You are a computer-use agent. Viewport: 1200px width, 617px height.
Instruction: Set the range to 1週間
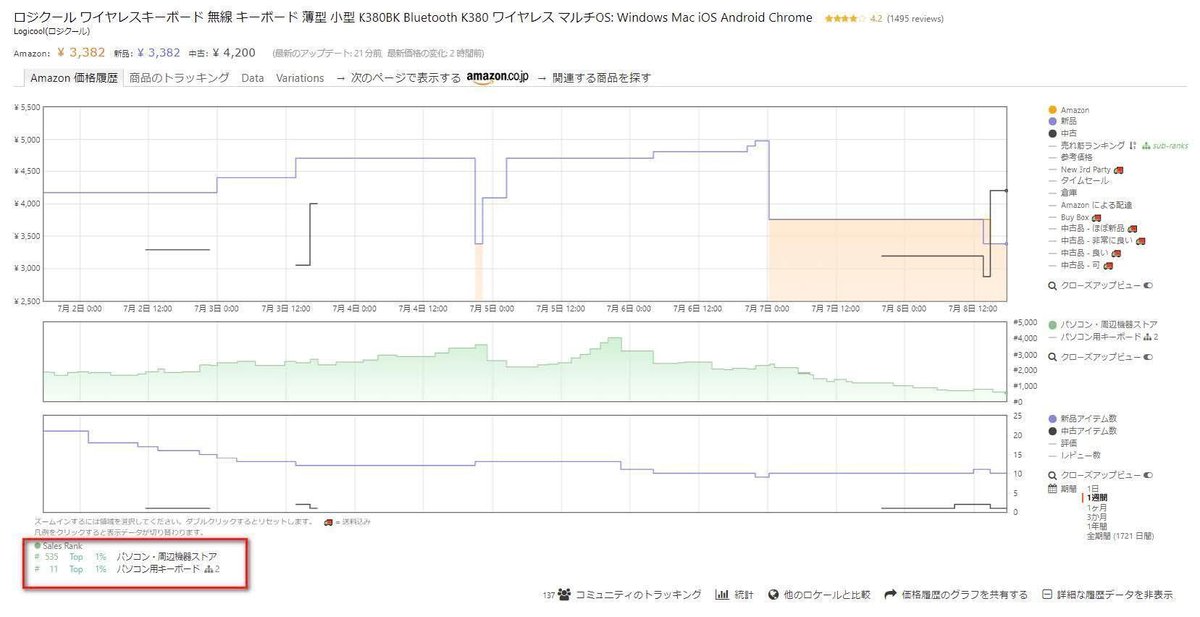pyautogui.click(x=1099, y=497)
